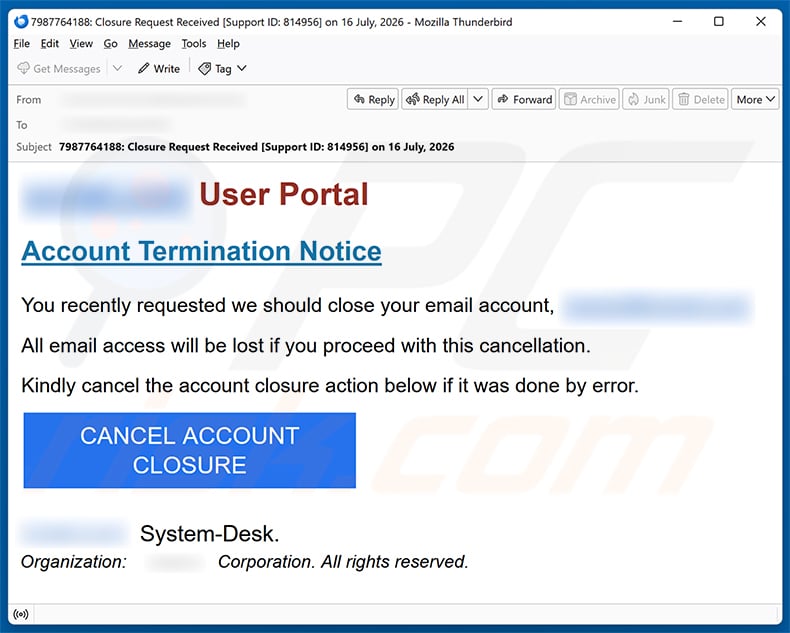790x633 pixels.
Task: Archive this message
Action: [x=589, y=99]
